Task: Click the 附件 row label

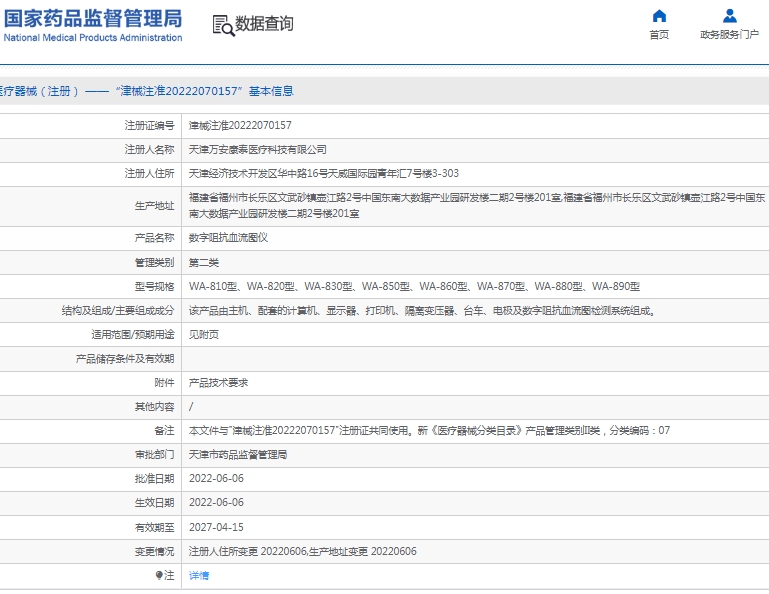Action: 164,383
